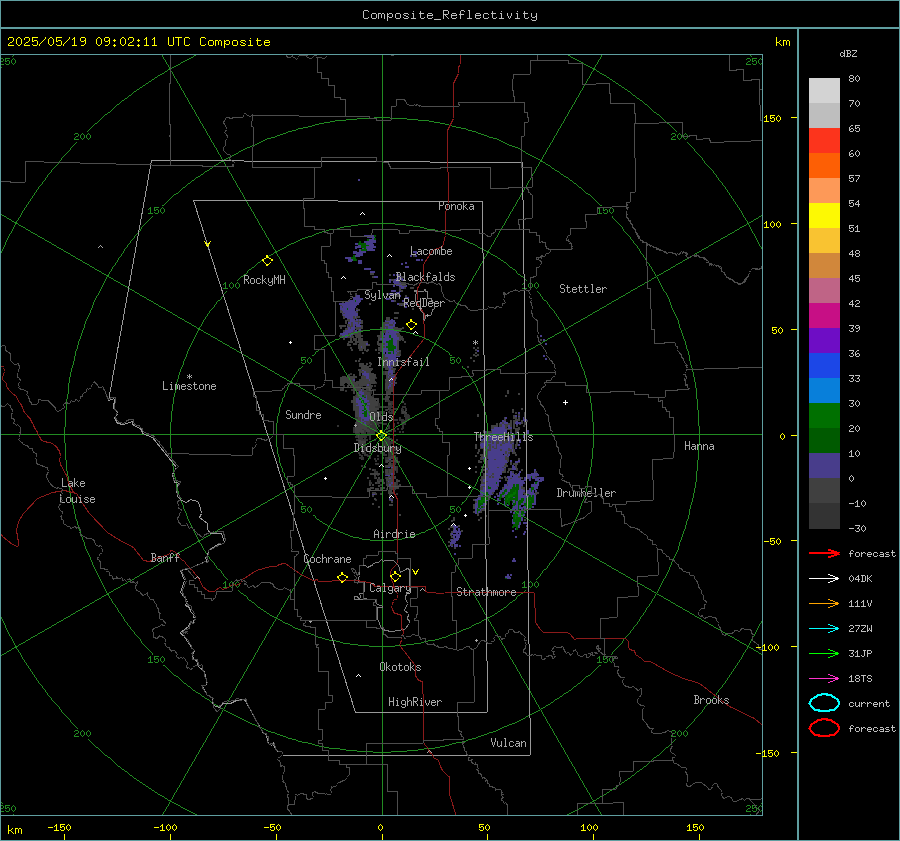This screenshot has width=900, height=841.
Task: Click the Sundre city label
Action: (x=303, y=414)
